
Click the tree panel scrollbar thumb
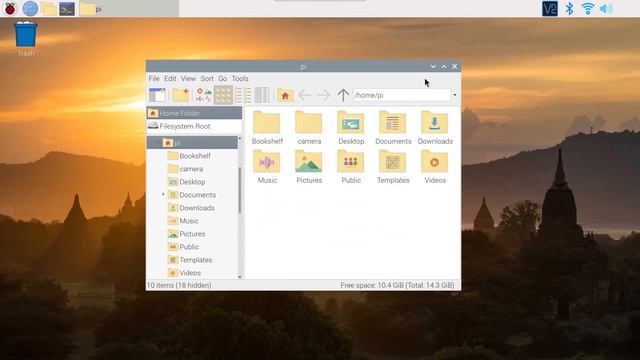tap(240, 190)
